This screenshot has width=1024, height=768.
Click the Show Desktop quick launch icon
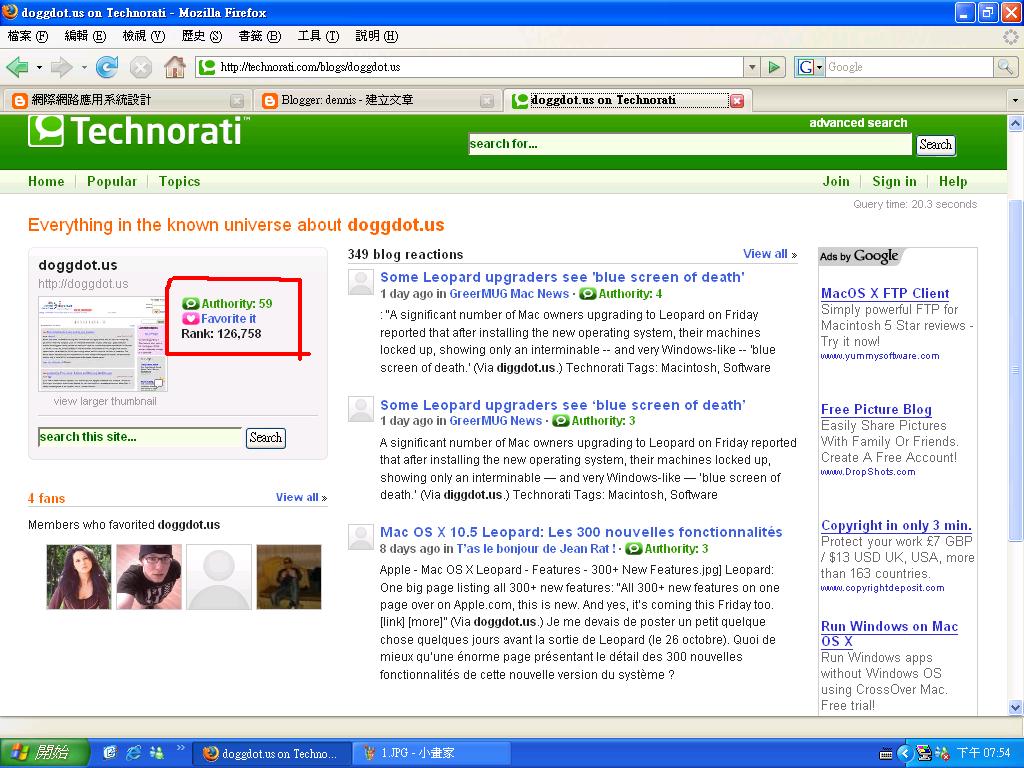110,753
